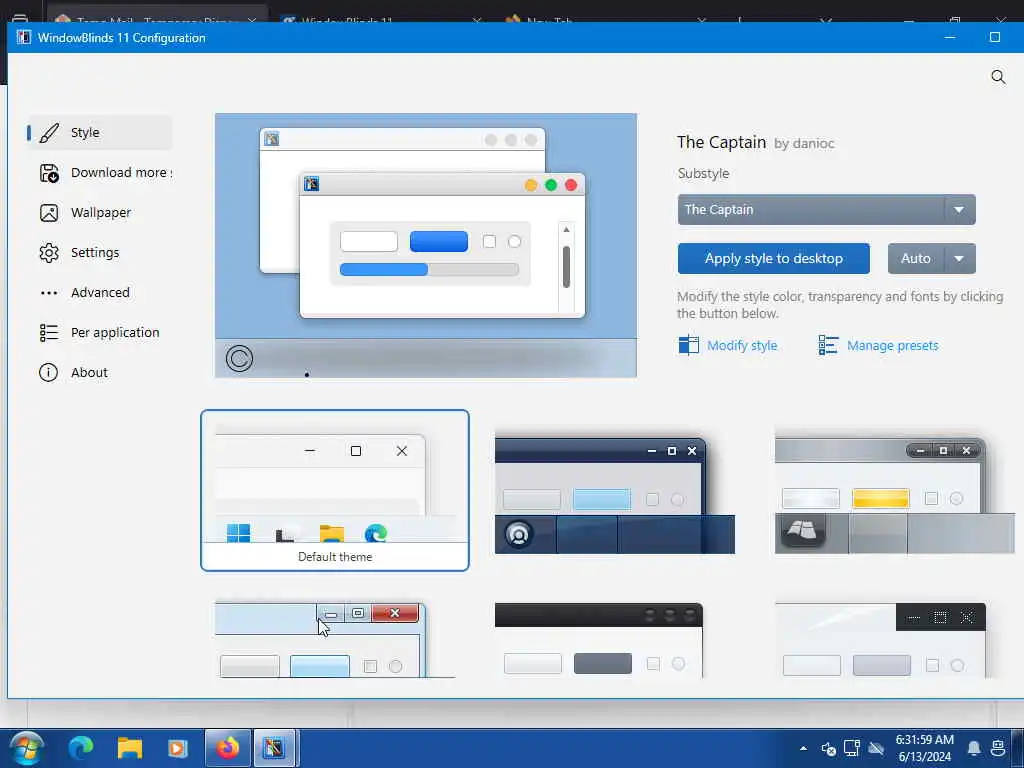This screenshot has width=1024, height=768.
Task: Open the Settings section
Action: pos(99,253)
